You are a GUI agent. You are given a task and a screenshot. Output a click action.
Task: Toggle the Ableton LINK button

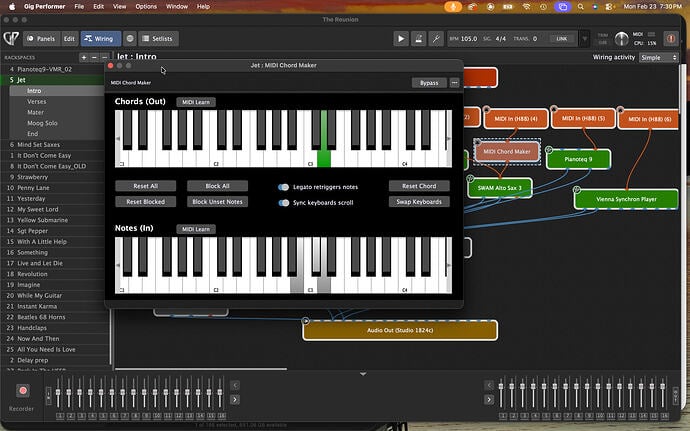pyautogui.click(x=562, y=39)
